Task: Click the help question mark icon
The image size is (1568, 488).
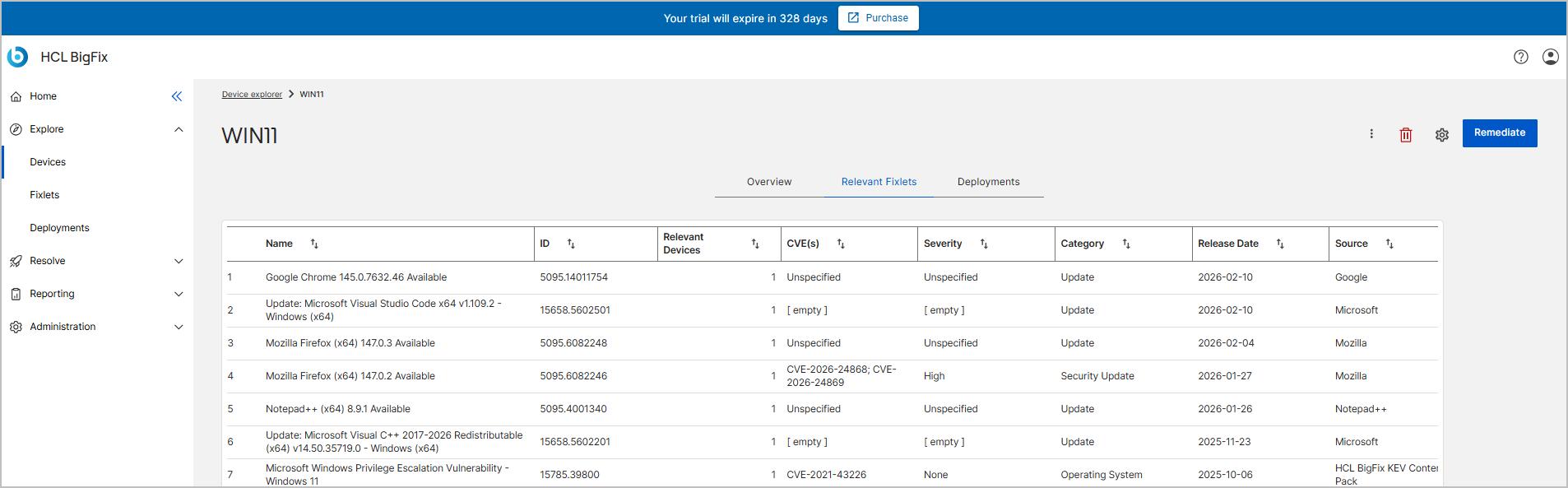Action: [x=1520, y=57]
